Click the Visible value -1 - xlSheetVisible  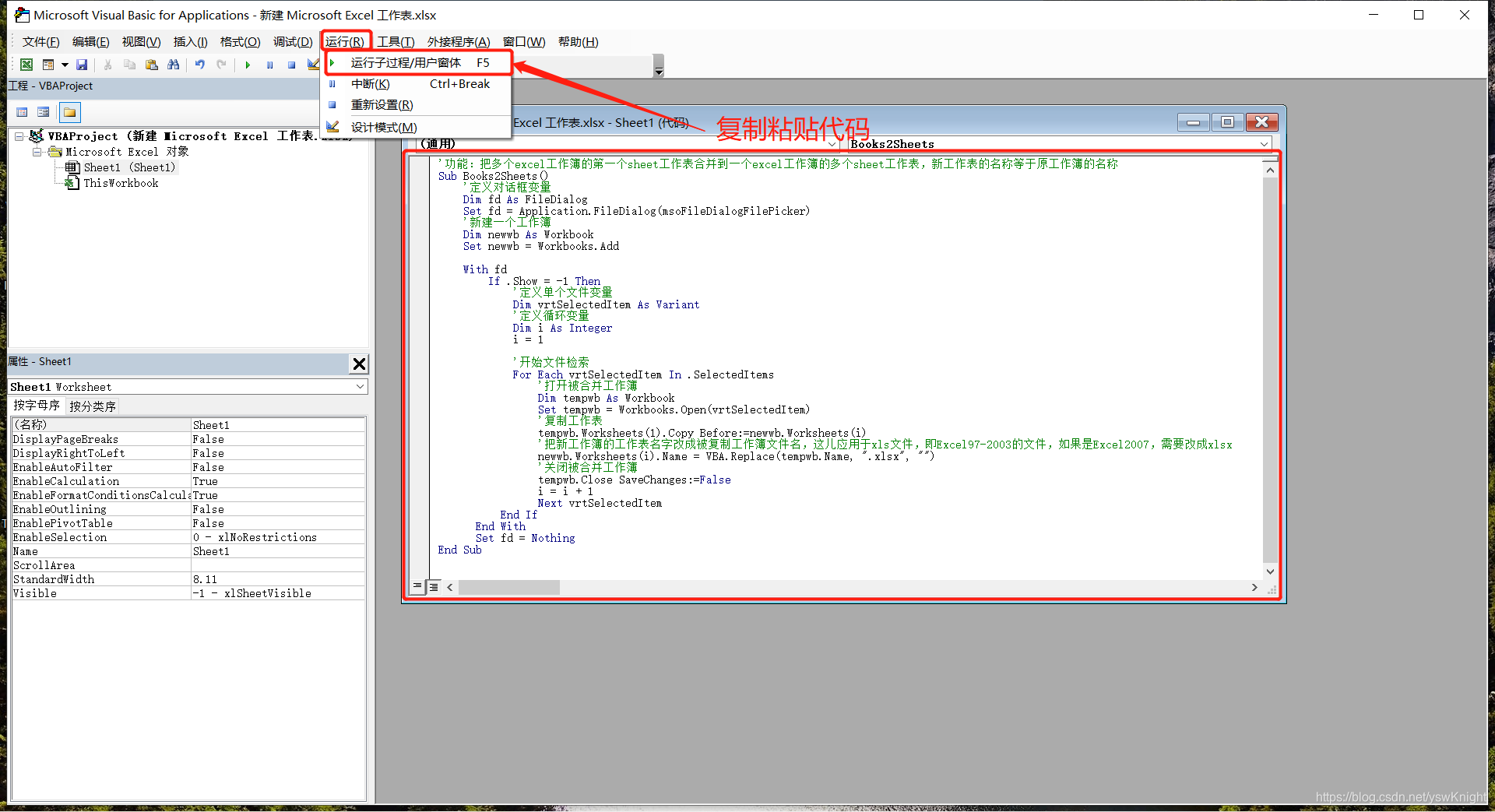[278, 593]
